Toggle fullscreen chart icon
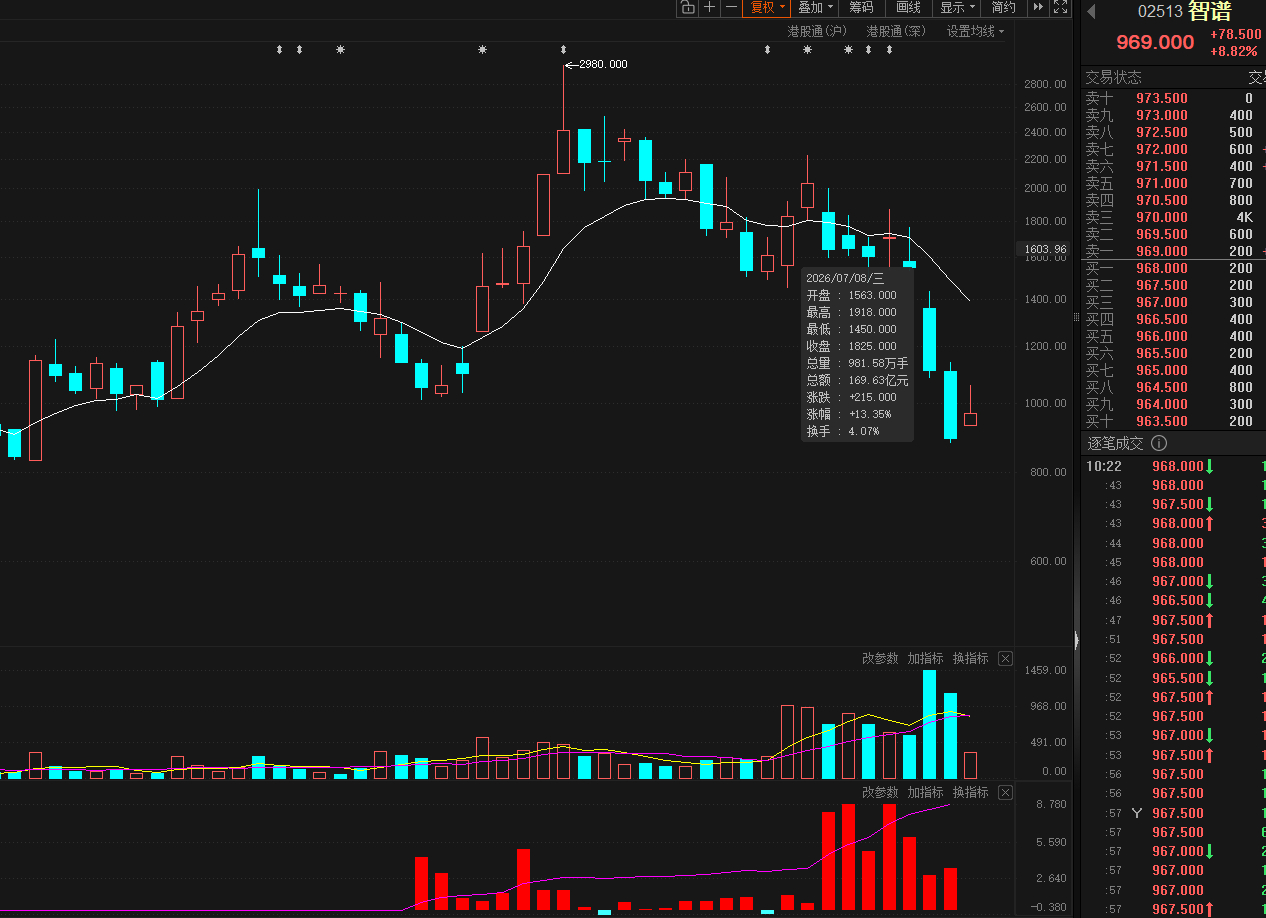 1060,8
